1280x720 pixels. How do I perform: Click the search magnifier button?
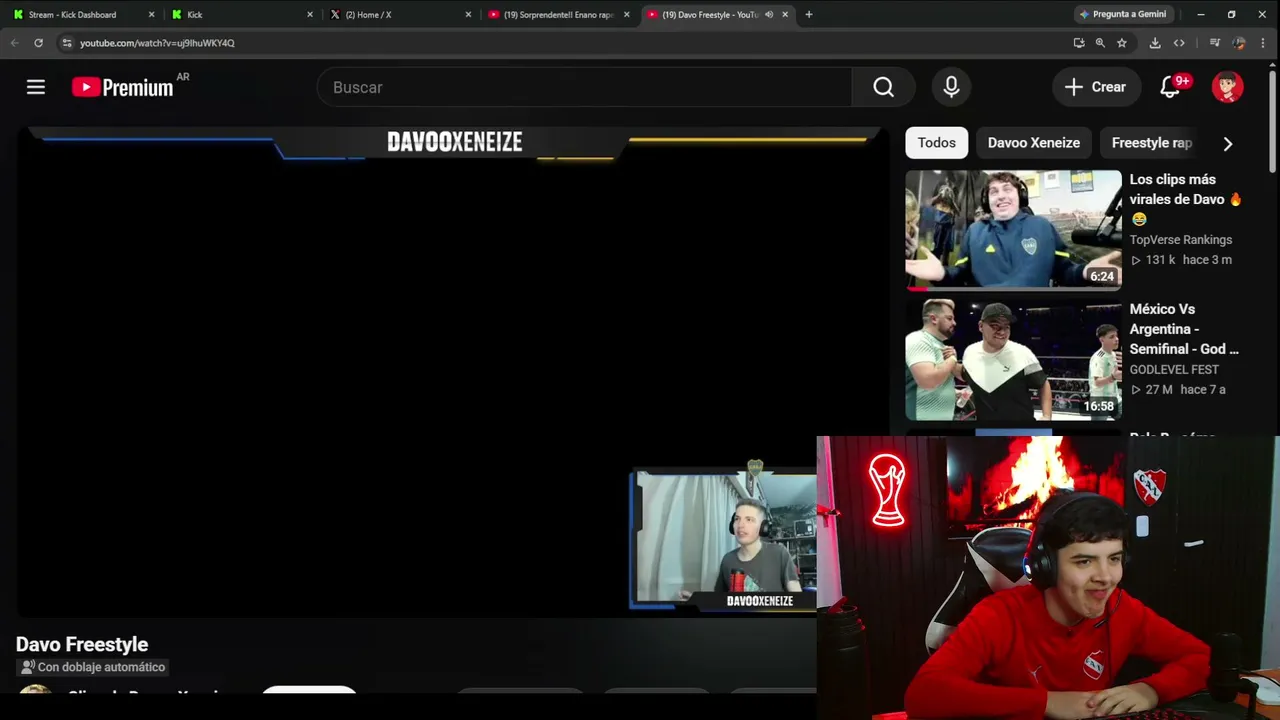[x=883, y=87]
